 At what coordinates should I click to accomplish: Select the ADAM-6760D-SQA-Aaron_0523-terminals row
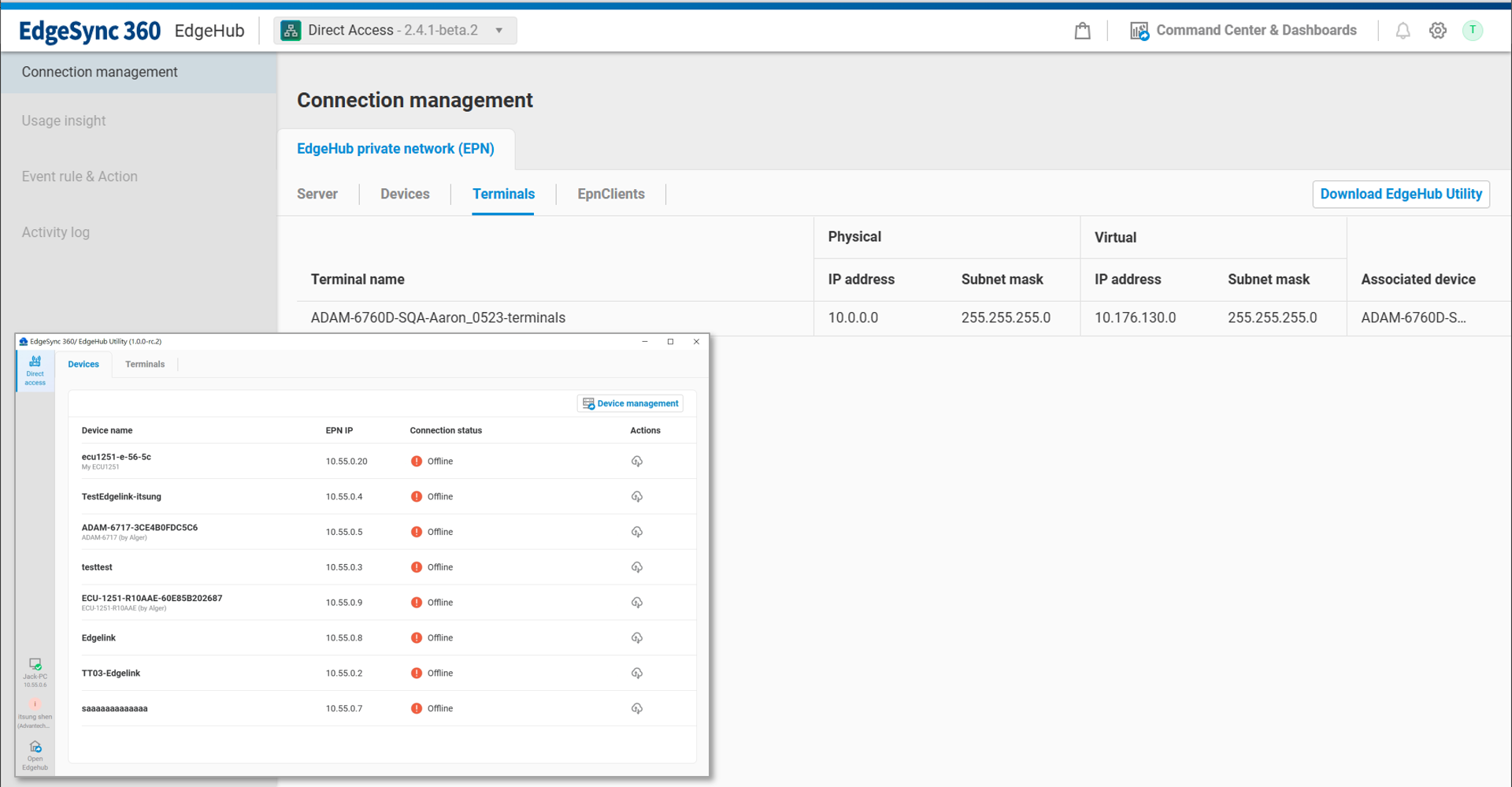click(438, 318)
